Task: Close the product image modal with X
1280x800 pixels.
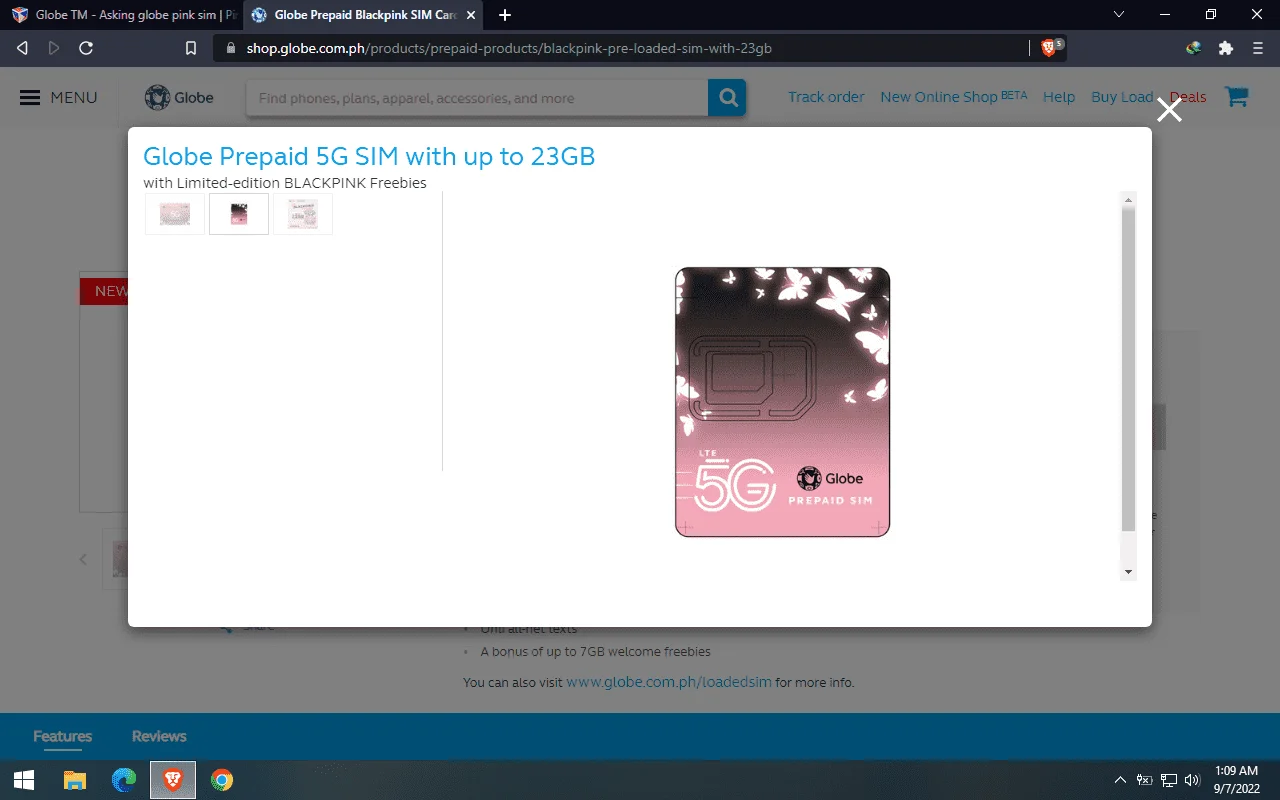Action: [1169, 110]
